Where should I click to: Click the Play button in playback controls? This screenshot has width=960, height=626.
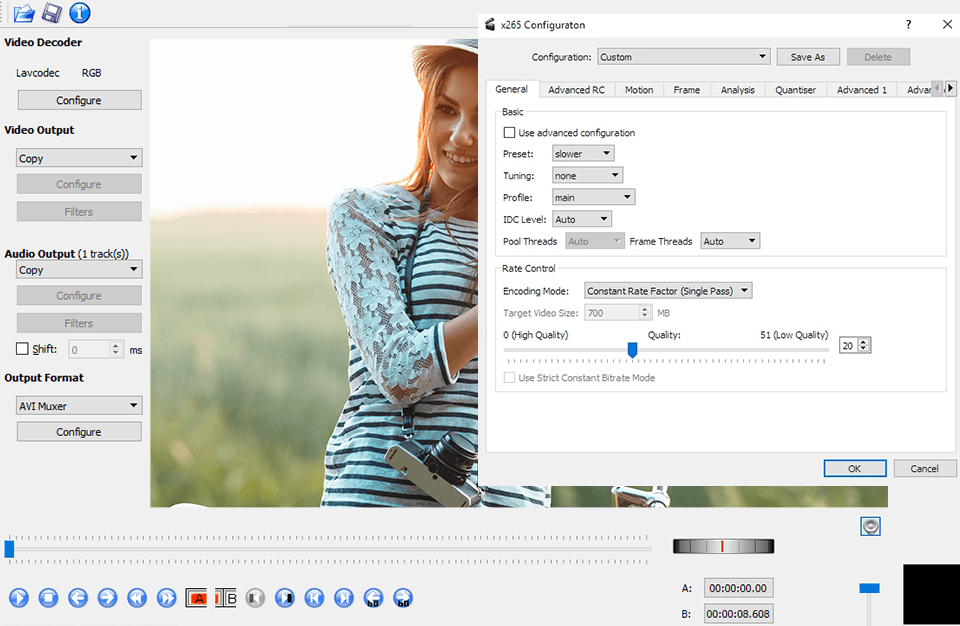coord(18,597)
